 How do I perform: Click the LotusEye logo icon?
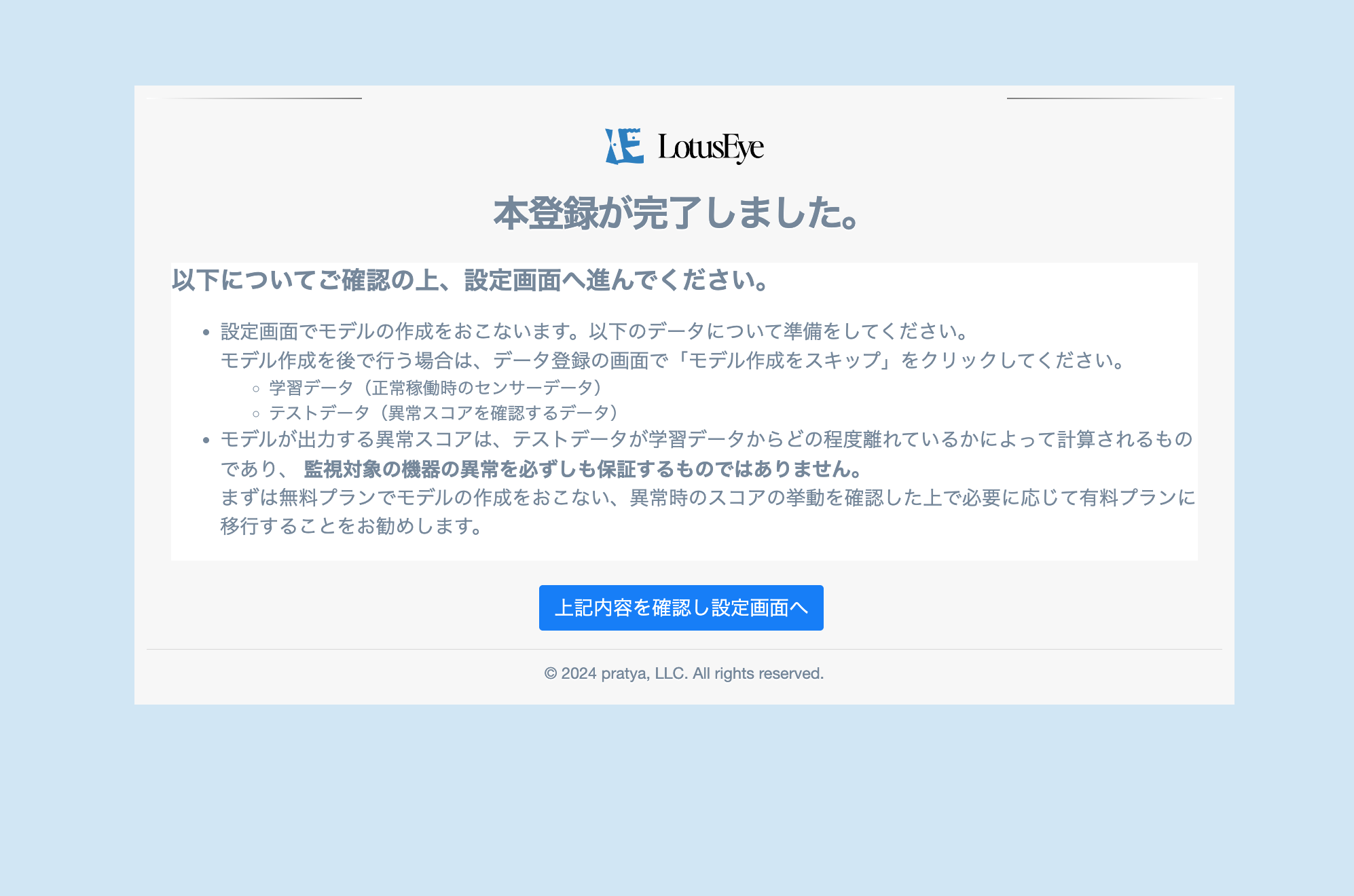tap(624, 147)
